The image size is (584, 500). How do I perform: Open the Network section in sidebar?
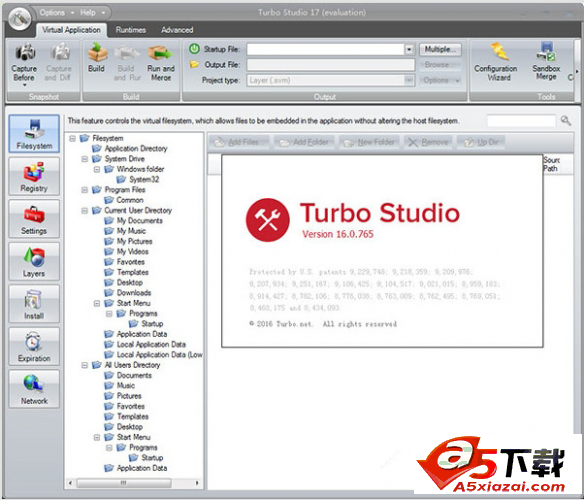[x=34, y=389]
